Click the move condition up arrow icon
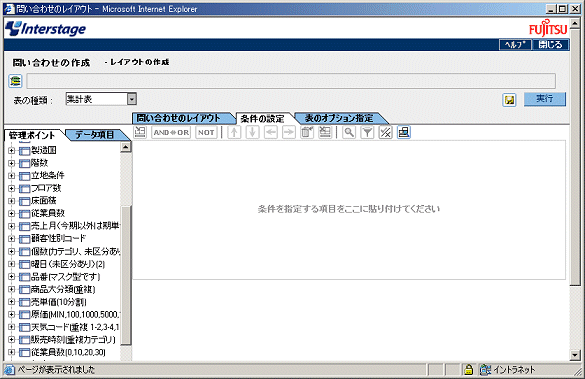 click(234, 132)
